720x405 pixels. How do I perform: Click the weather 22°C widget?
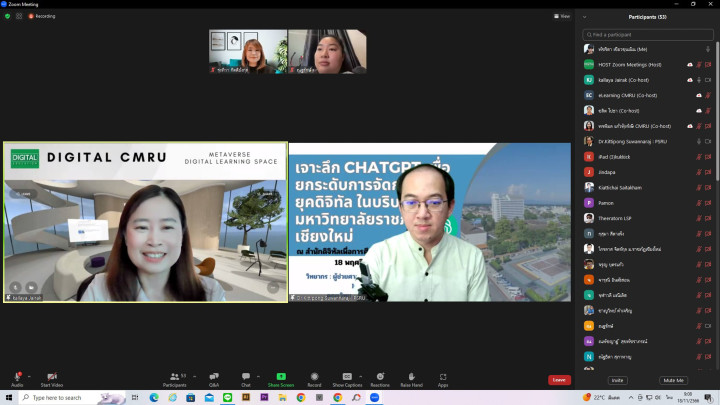[x=601, y=398]
